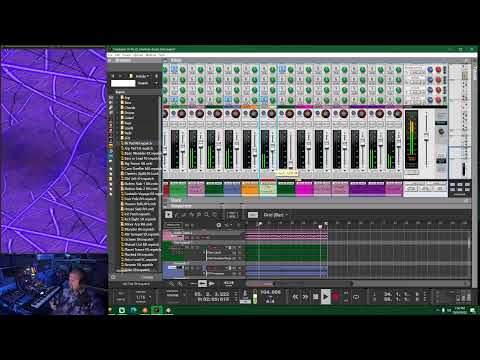Open the 1/16 quantize value dropdown

[x=142, y=297]
